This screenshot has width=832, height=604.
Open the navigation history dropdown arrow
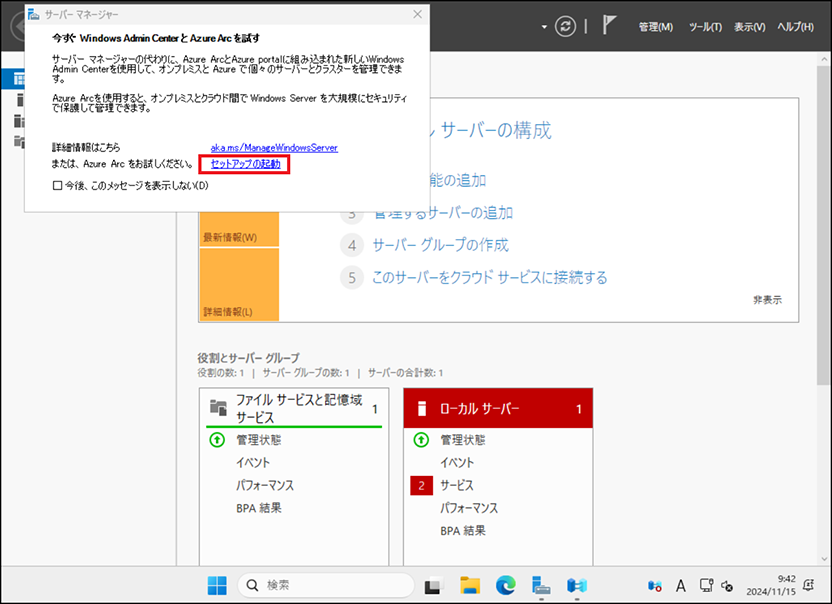pos(544,27)
